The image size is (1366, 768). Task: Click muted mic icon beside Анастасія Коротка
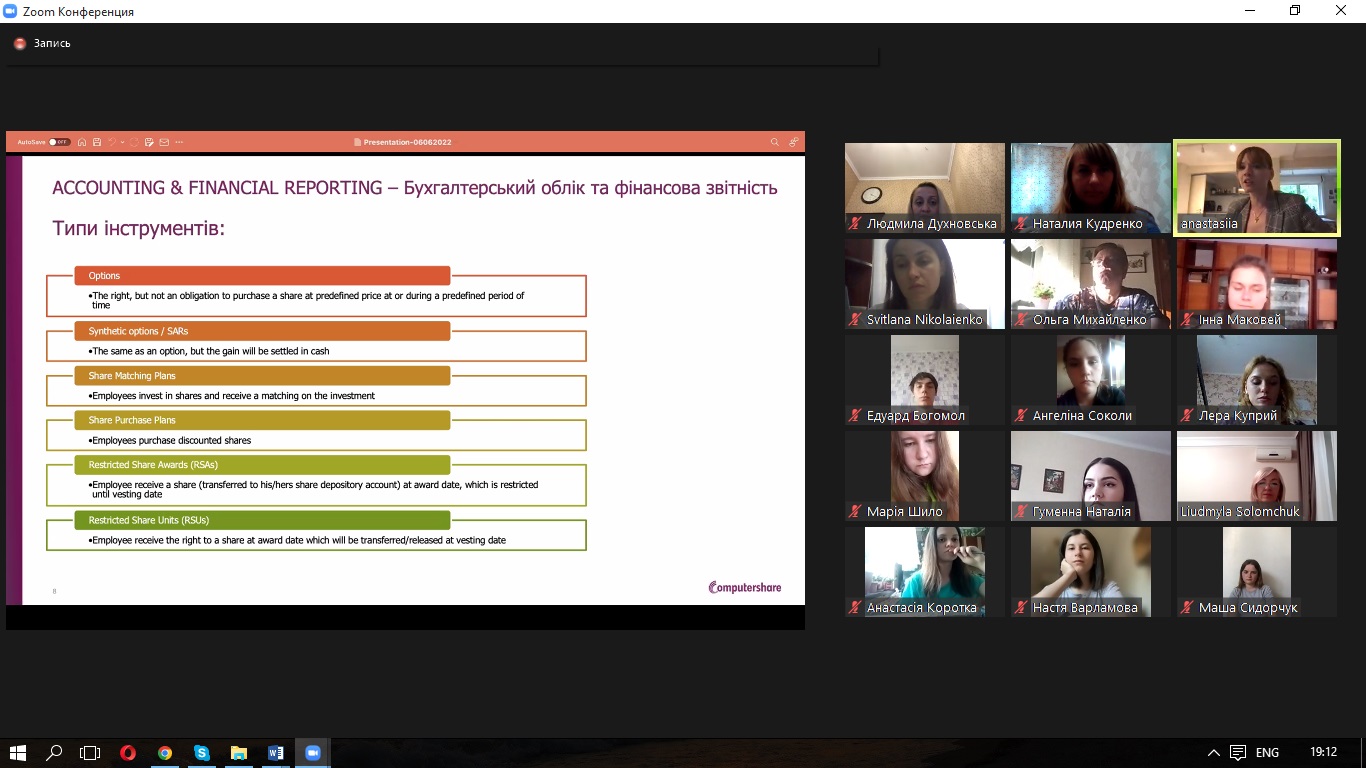(x=855, y=608)
